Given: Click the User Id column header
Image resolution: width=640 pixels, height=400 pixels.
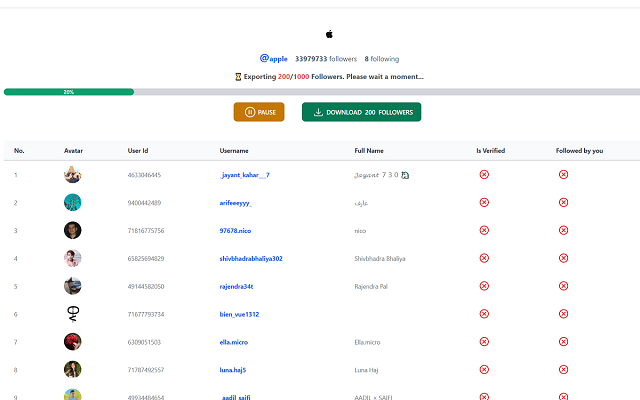Looking at the screenshot, I should (138, 151).
